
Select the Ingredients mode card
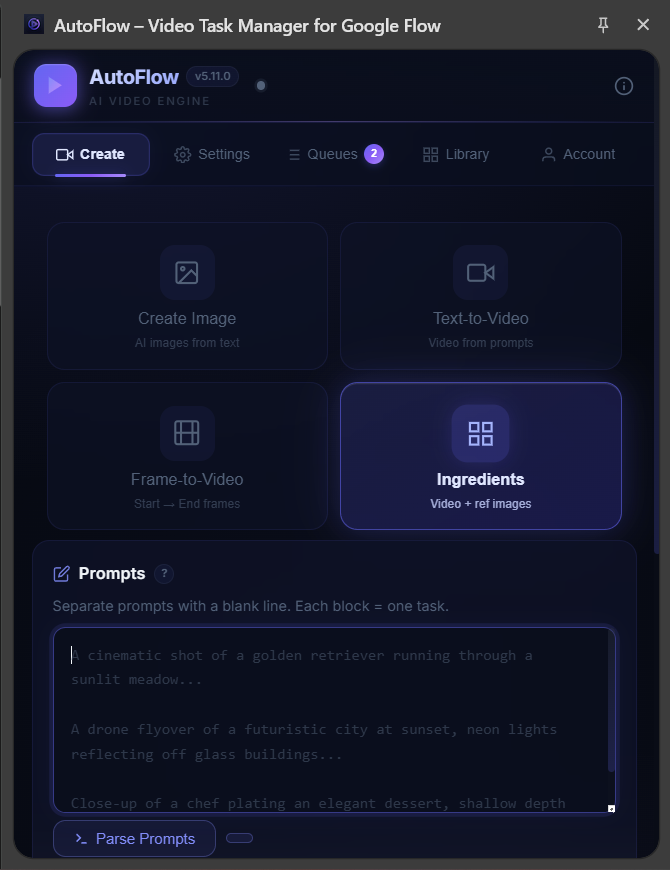click(481, 456)
